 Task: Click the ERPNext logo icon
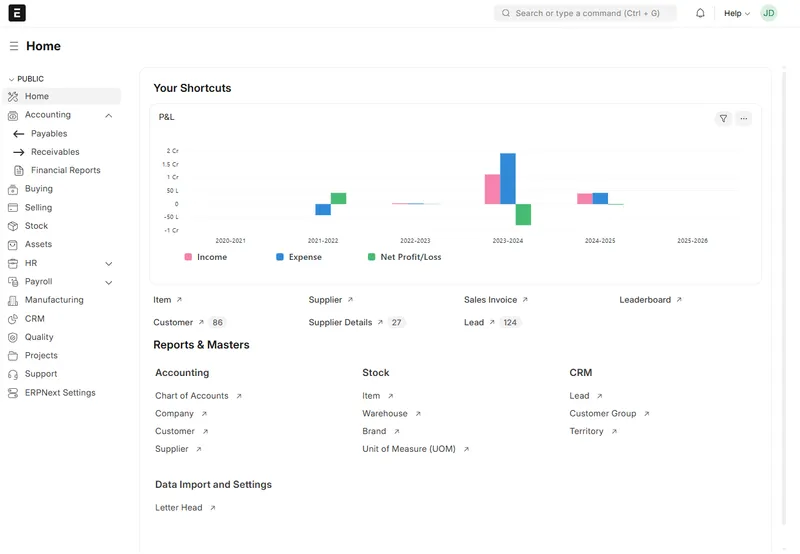point(17,13)
